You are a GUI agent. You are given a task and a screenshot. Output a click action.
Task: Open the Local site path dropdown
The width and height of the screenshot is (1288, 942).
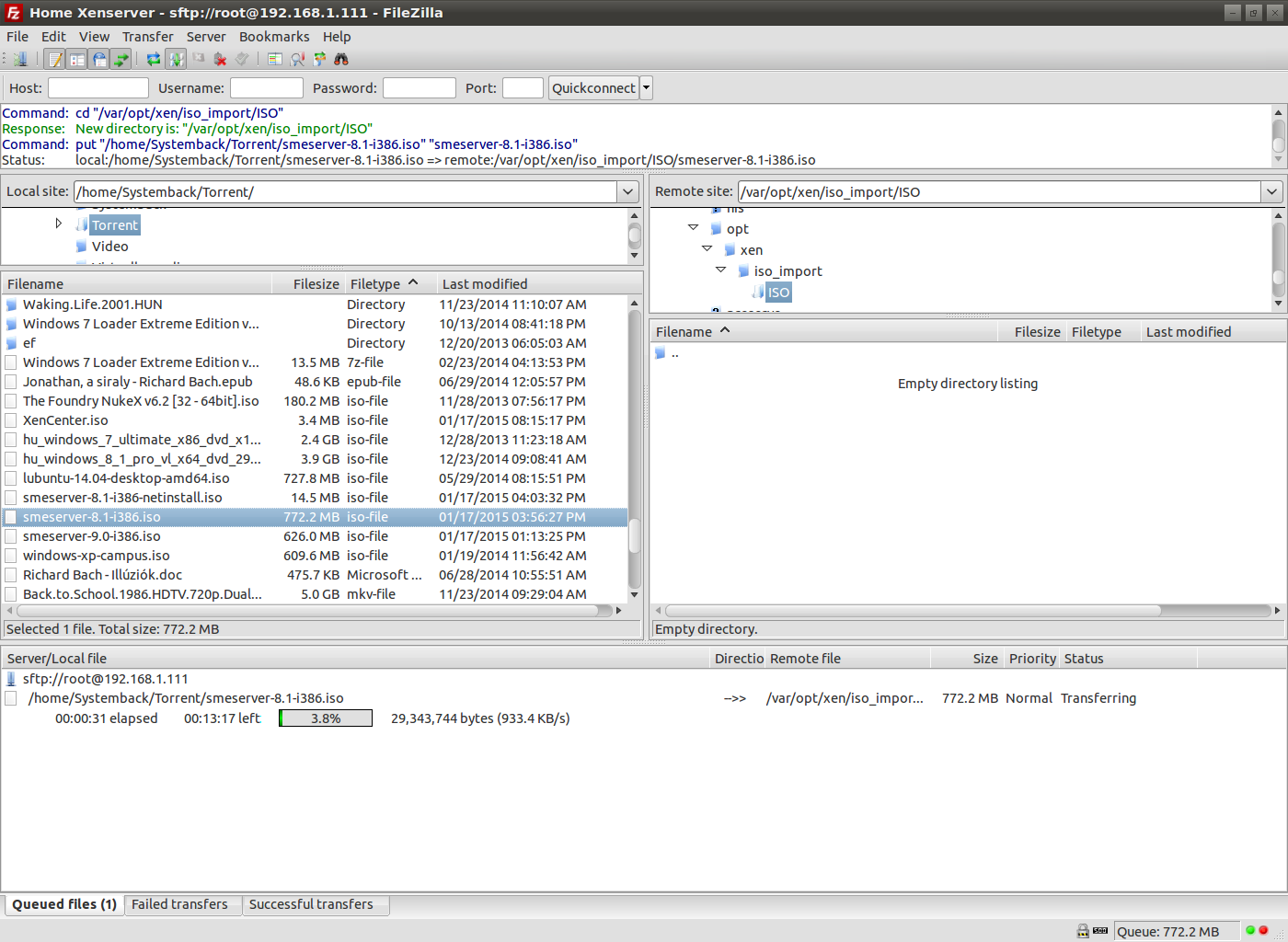pos(628,191)
